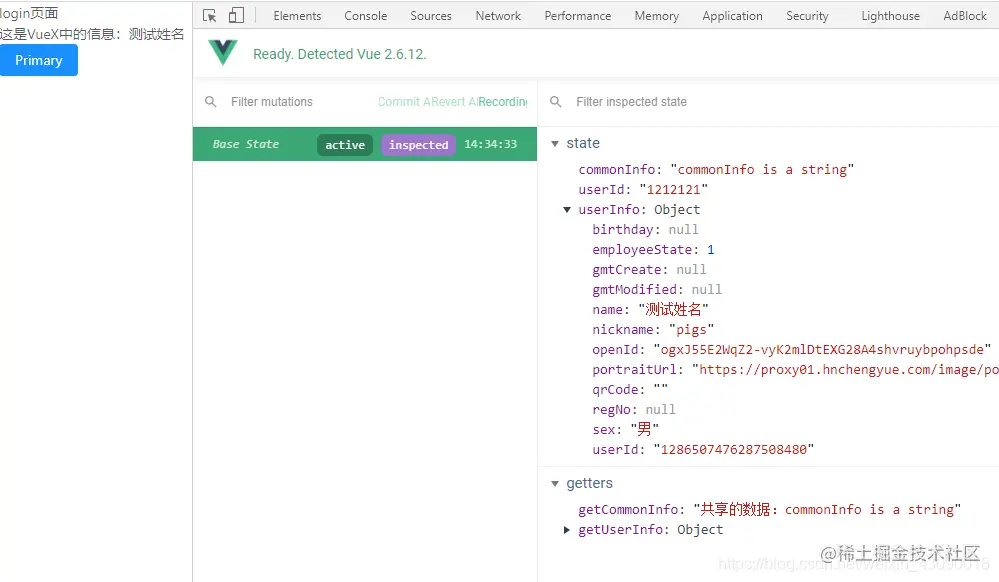Open the Sources tab
The width and height of the screenshot is (999, 582).
click(x=431, y=16)
